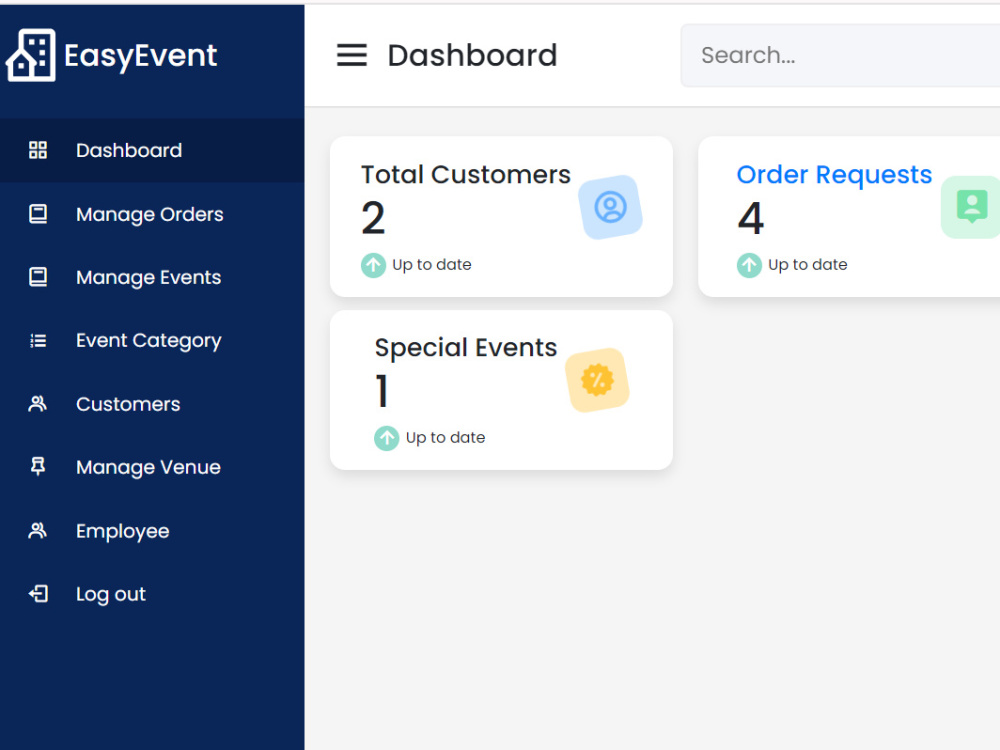
Task: Open the Employee section
Action: (x=152, y=531)
